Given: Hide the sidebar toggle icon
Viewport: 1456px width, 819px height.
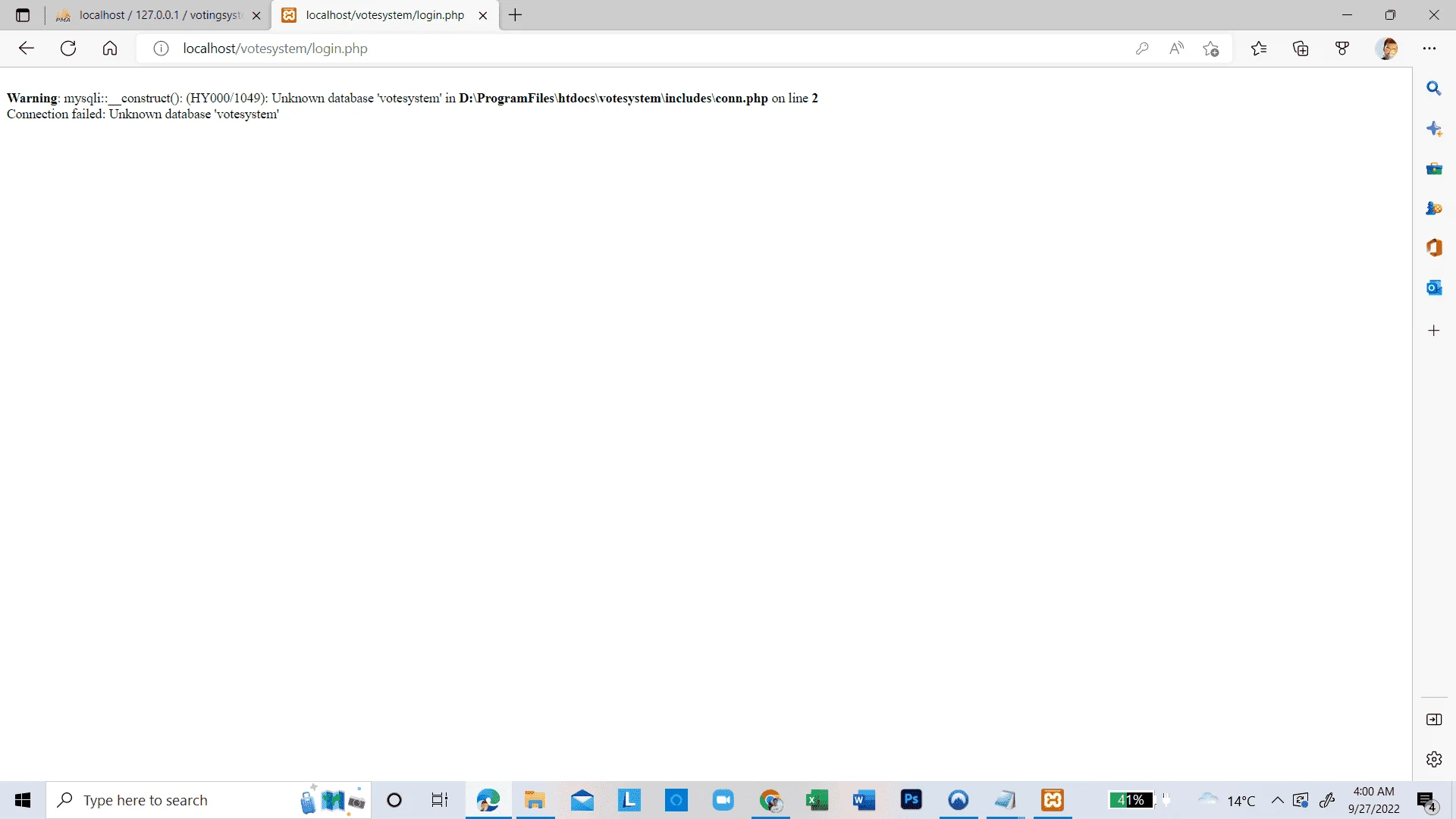Looking at the screenshot, I should coord(1434,720).
